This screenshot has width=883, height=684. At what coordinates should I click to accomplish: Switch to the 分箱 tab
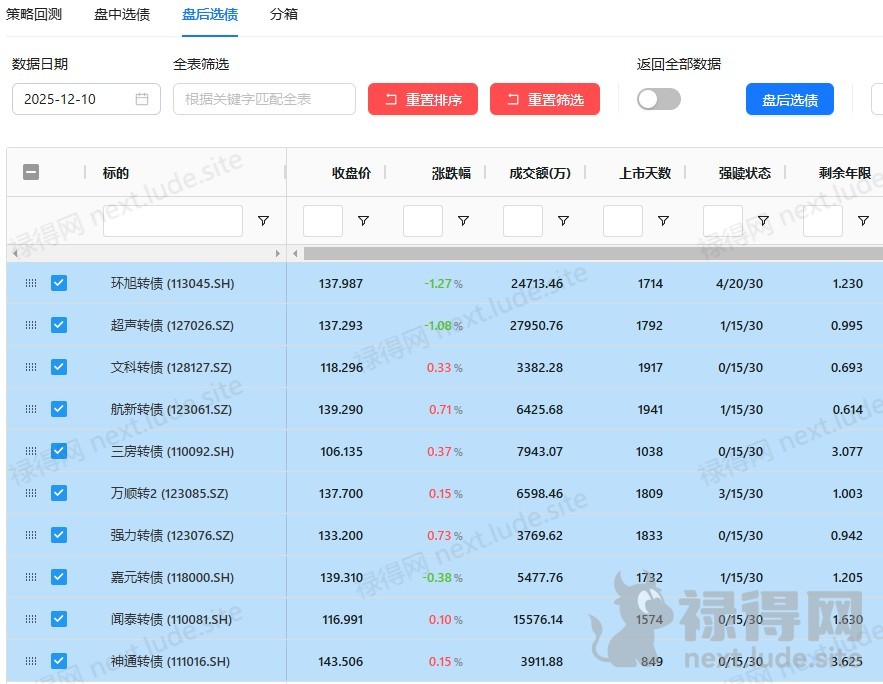click(x=284, y=15)
